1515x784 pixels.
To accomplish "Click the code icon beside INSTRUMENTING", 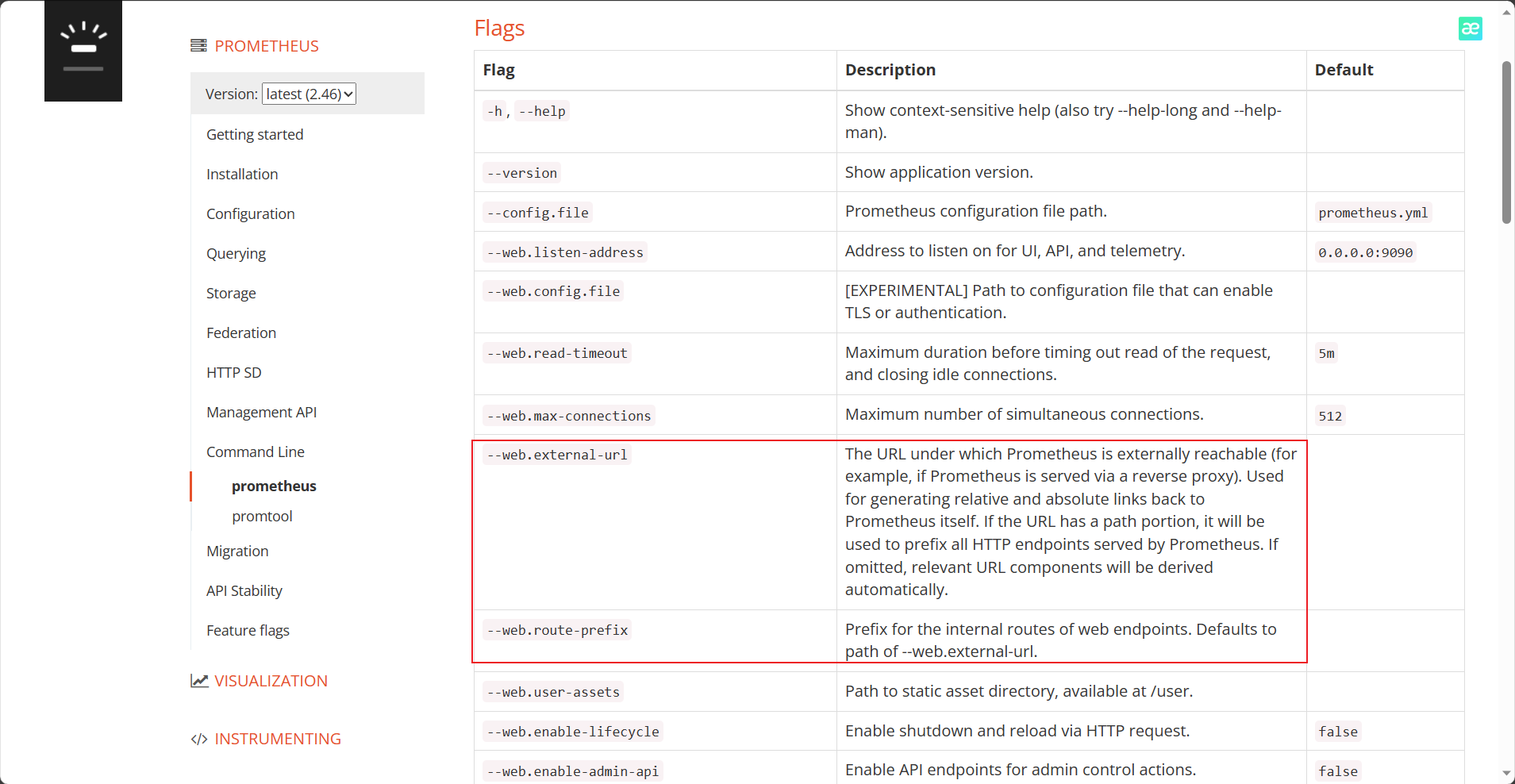I will coord(199,739).
